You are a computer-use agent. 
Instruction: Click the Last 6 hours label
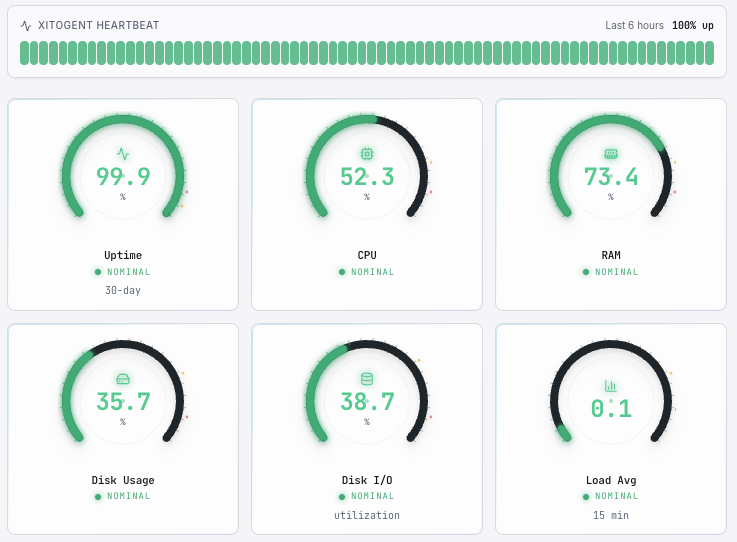click(635, 25)
